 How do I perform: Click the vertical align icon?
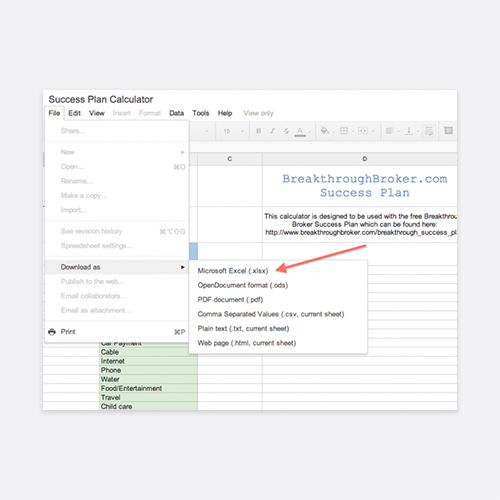pyautogui.click(x=409, y=131)
